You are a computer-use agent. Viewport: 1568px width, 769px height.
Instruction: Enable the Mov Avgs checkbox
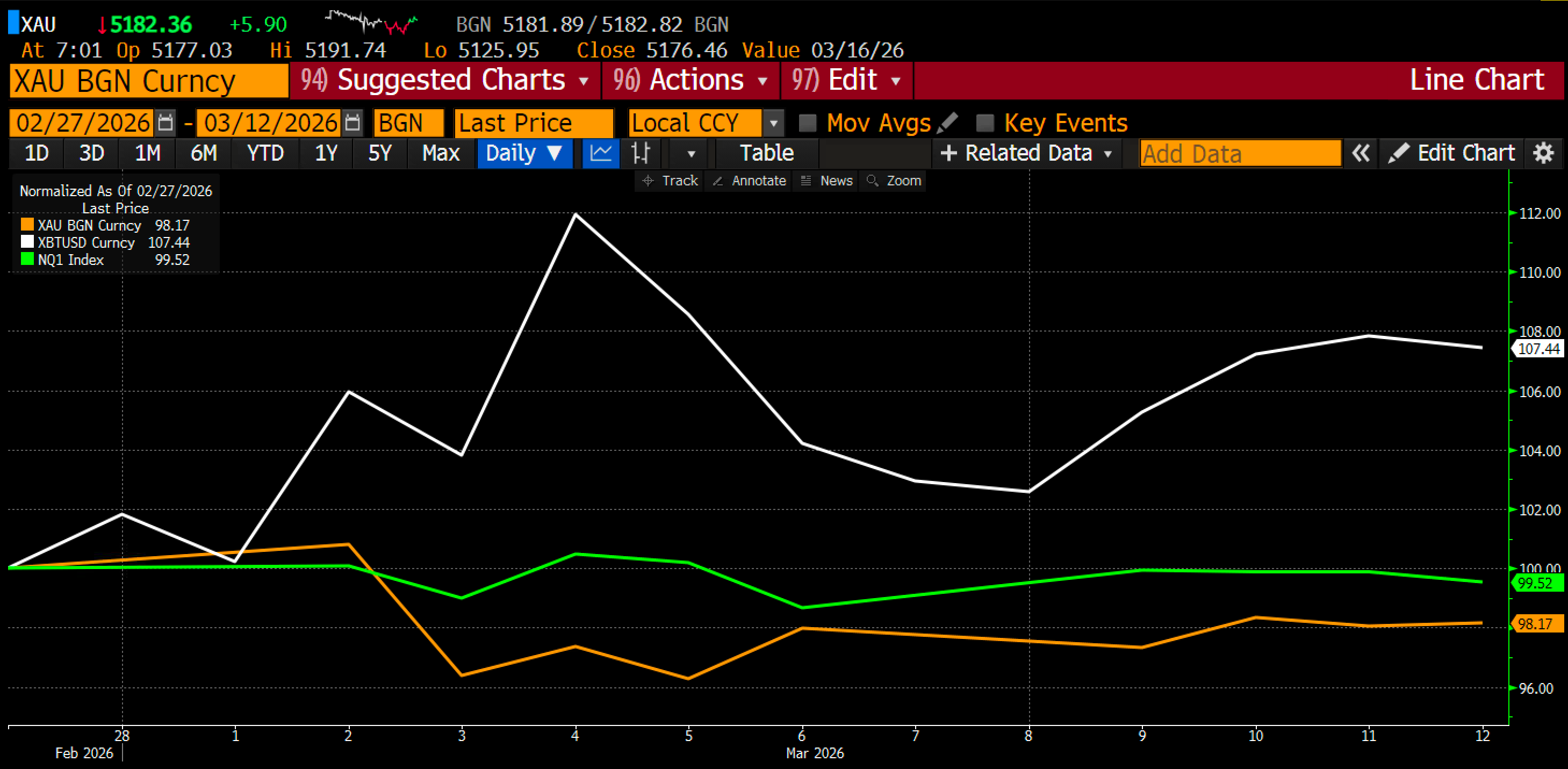[807, 123]
